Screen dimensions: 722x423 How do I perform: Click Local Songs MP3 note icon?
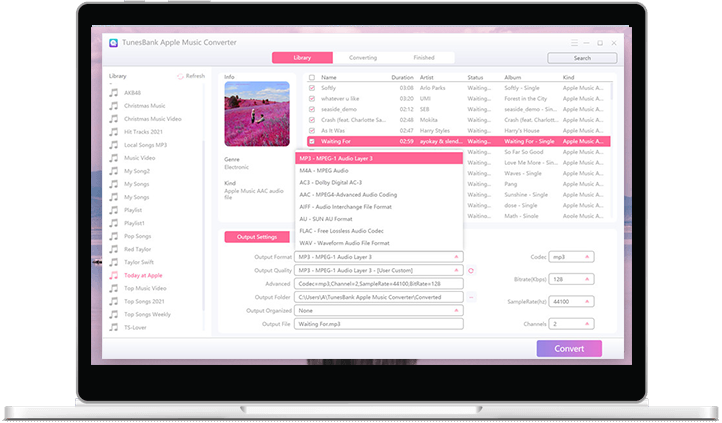[x=113, y=145]
